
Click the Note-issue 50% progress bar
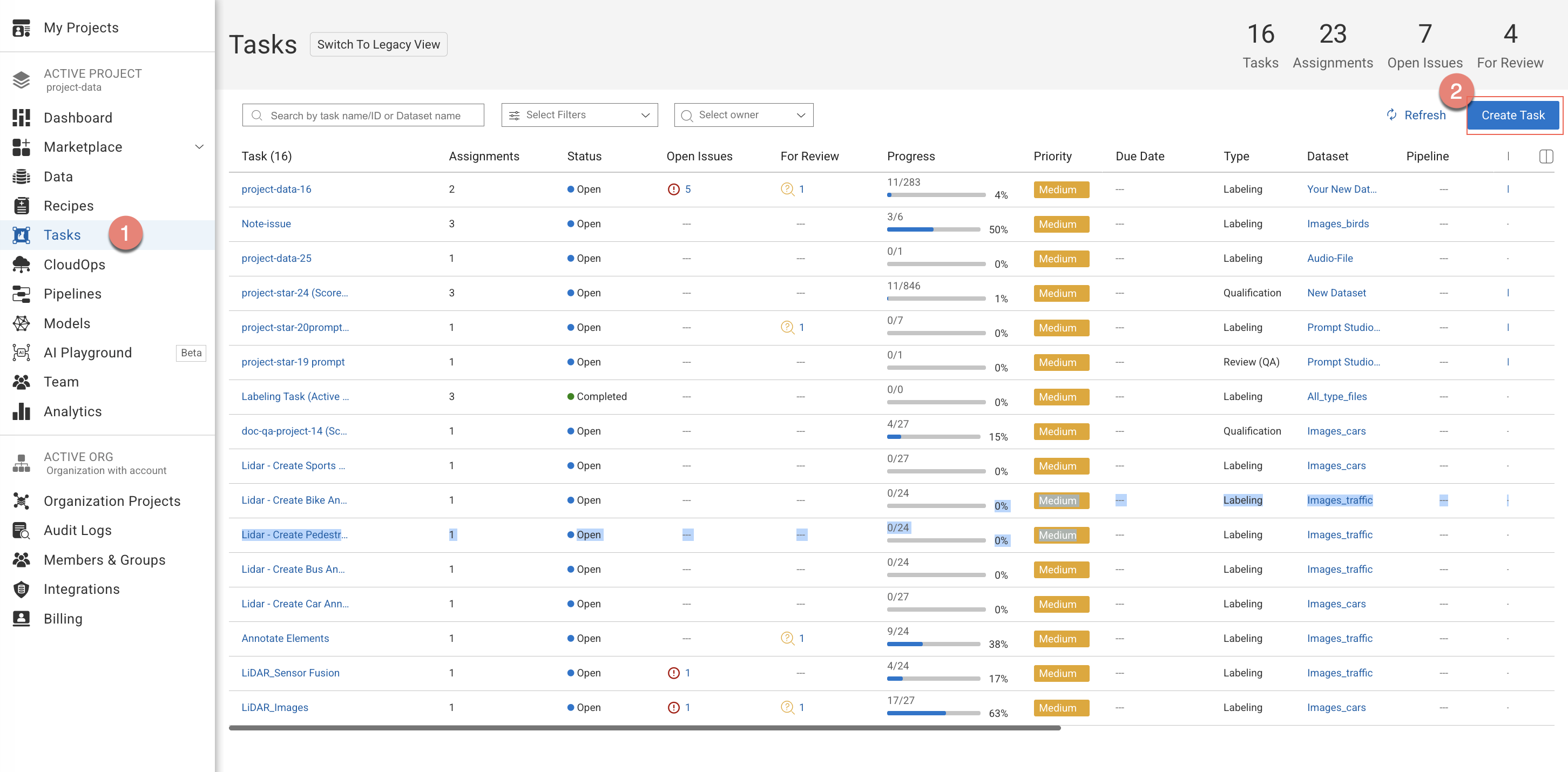(x=933, y=230)
